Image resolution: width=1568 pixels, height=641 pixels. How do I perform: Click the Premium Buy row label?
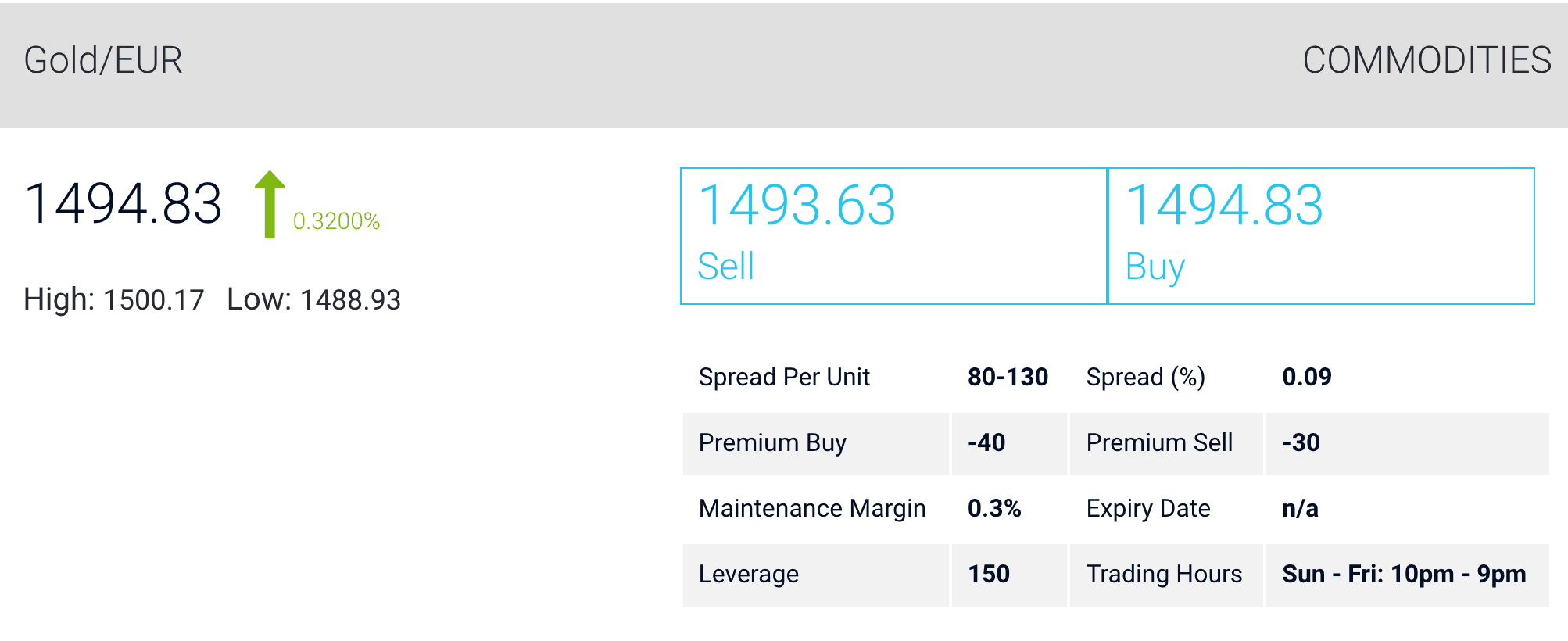tap(772, 442)
